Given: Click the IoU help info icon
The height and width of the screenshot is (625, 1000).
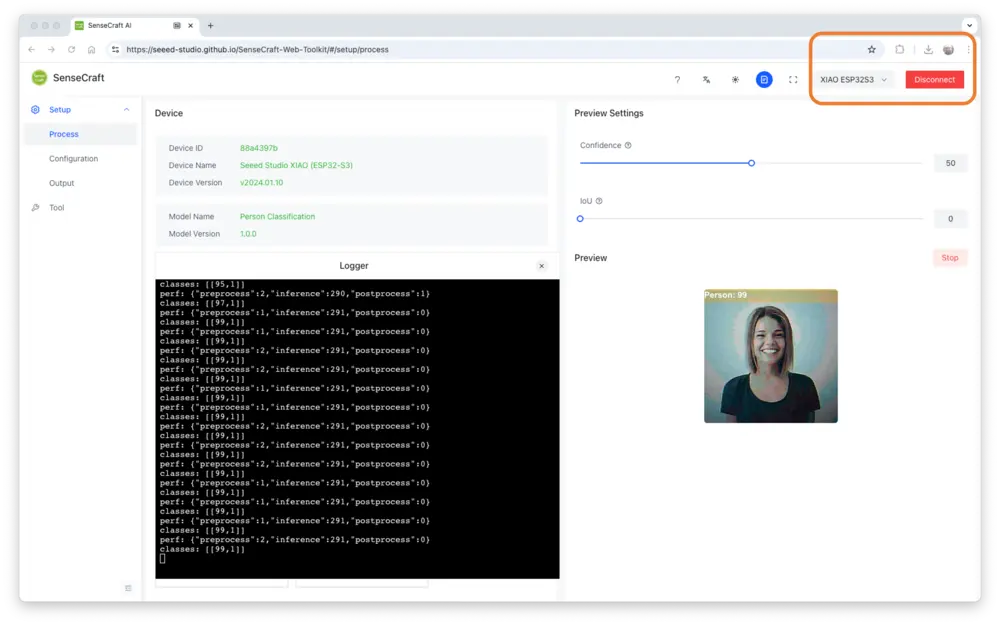Looking at the screenshot, I should click(x=599, y=201).
